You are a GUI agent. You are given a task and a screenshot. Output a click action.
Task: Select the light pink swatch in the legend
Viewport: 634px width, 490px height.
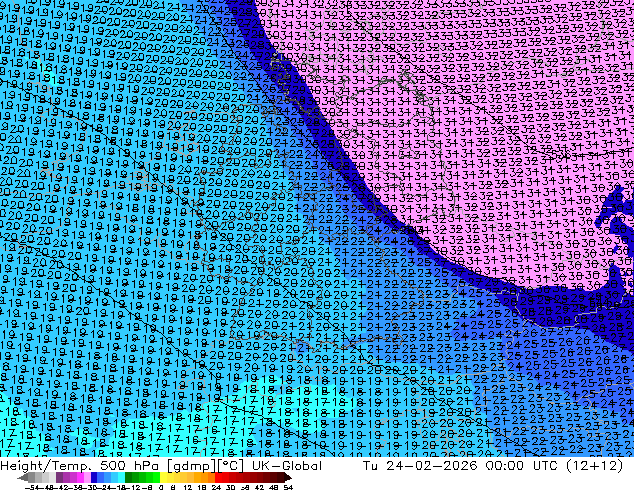point(87,477)
